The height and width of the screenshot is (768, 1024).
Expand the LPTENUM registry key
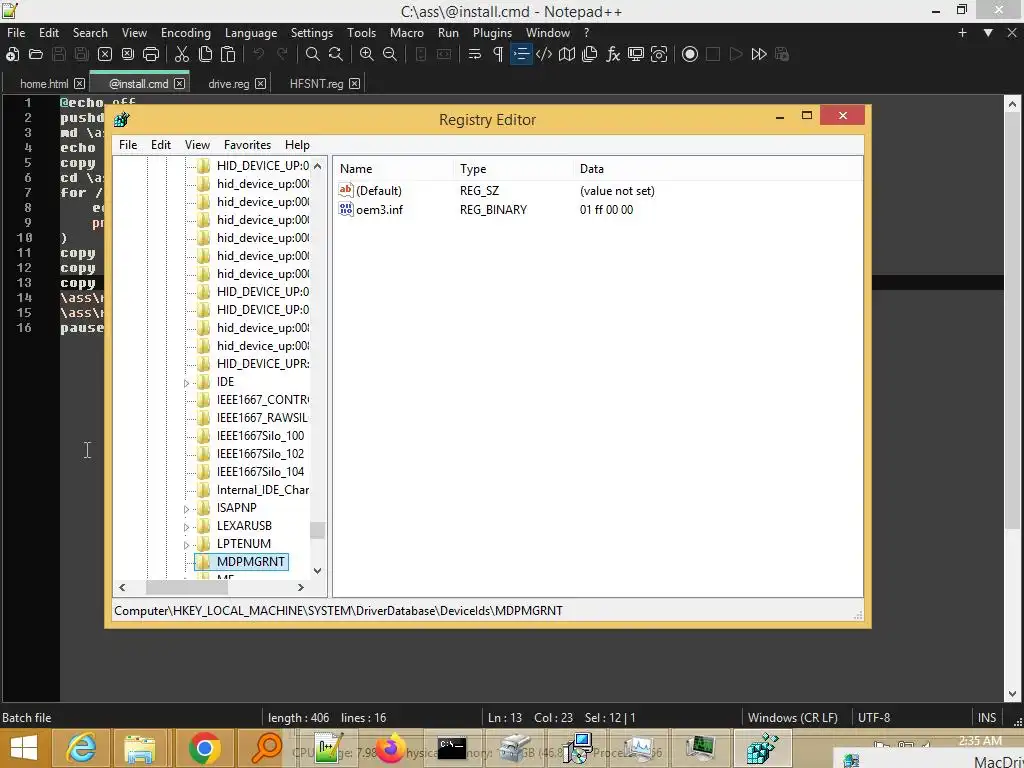click(x=187, y=545)
